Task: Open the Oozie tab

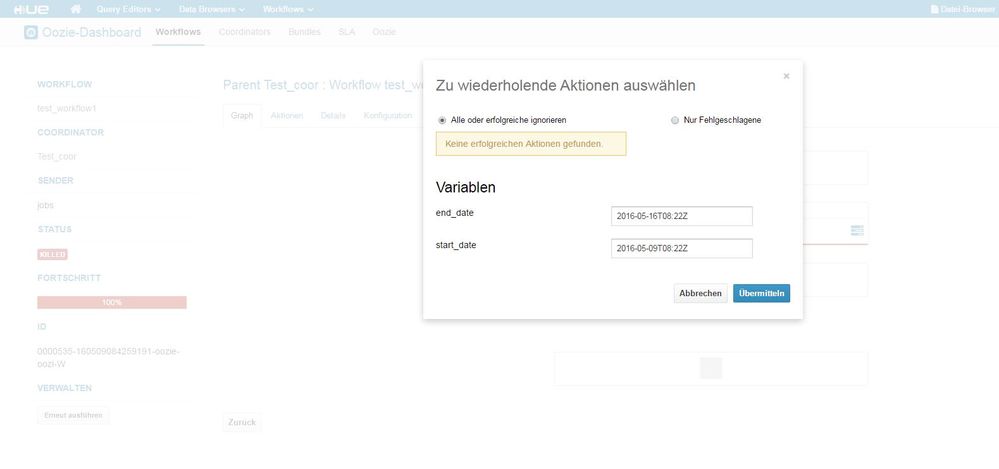Action: pos(384,32)
